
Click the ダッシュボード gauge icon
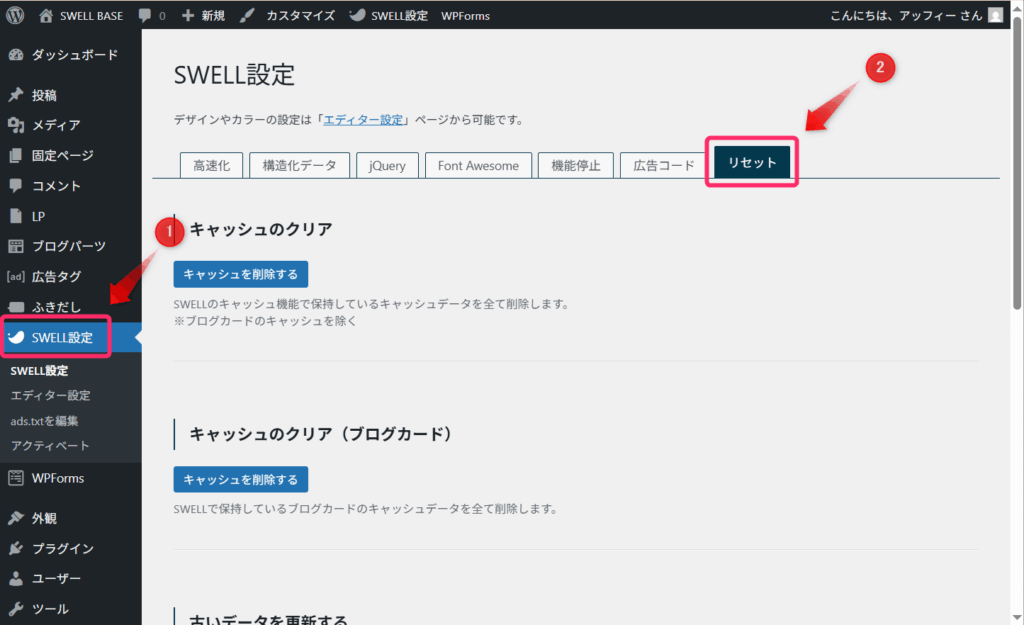[x=16, y=55]
